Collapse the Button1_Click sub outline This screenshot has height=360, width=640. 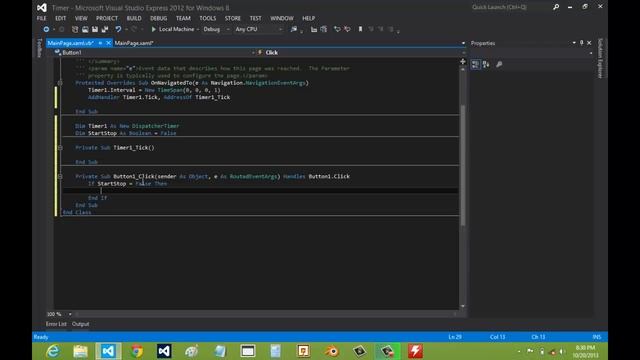click(x=60, y=176)
